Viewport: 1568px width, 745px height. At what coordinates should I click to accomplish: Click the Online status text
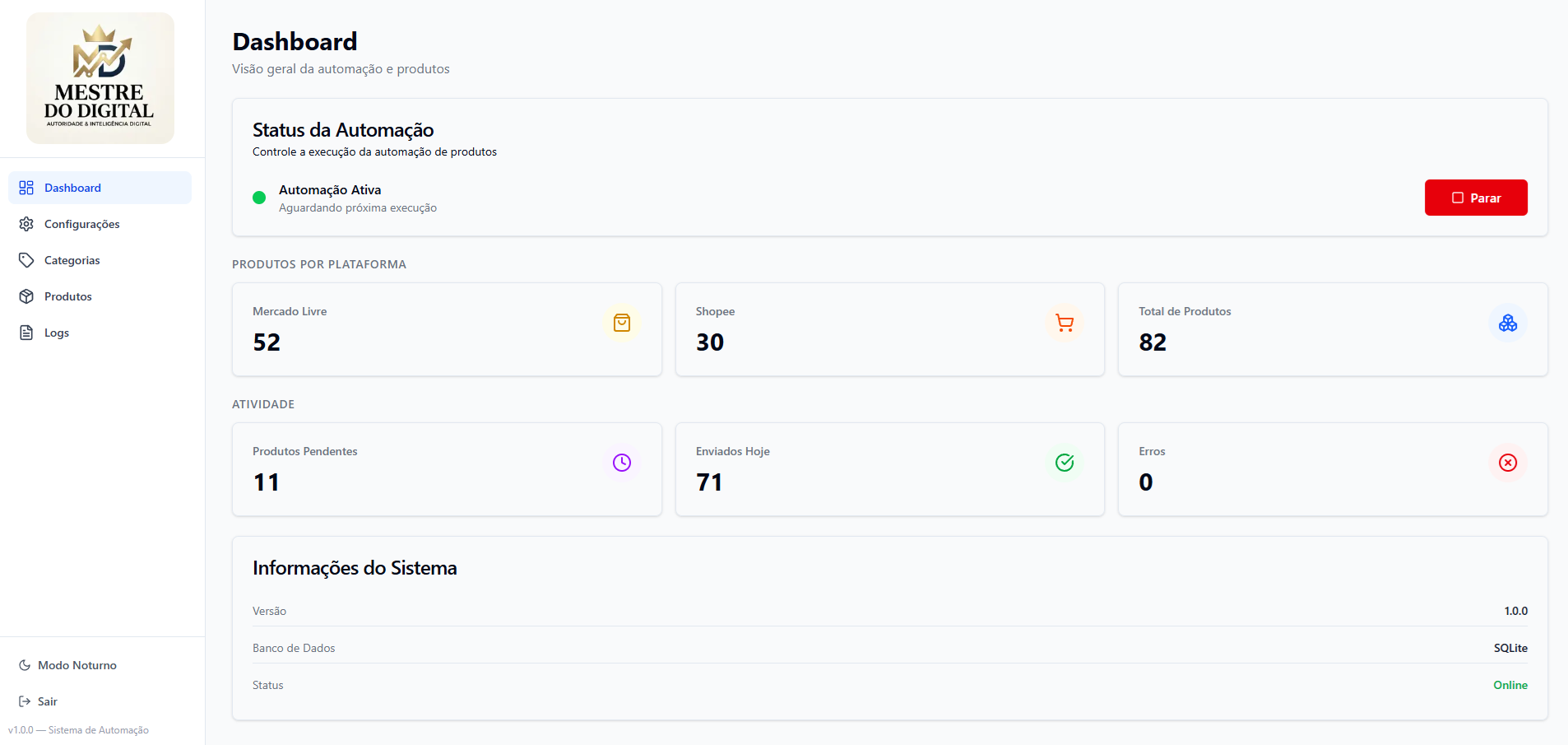[1510, 685]
